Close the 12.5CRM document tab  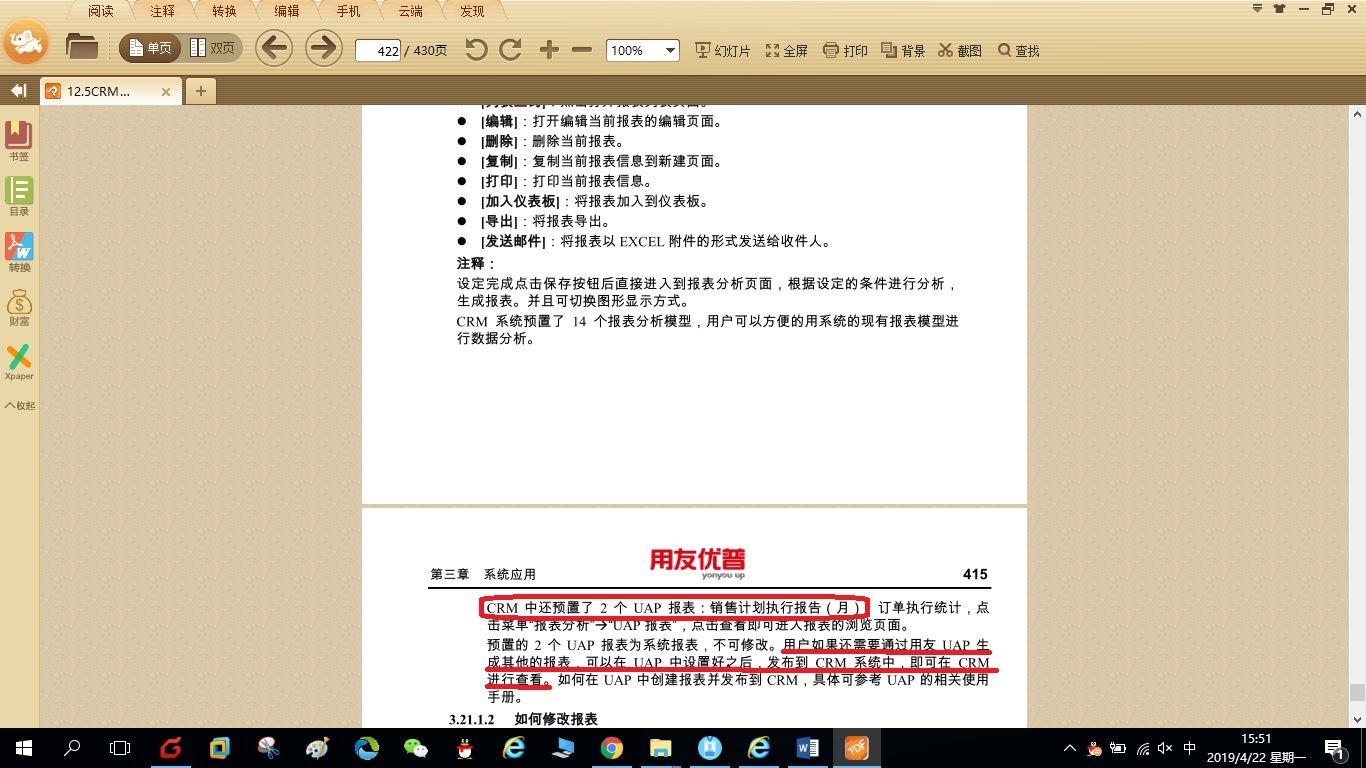[x=166, y=91]
